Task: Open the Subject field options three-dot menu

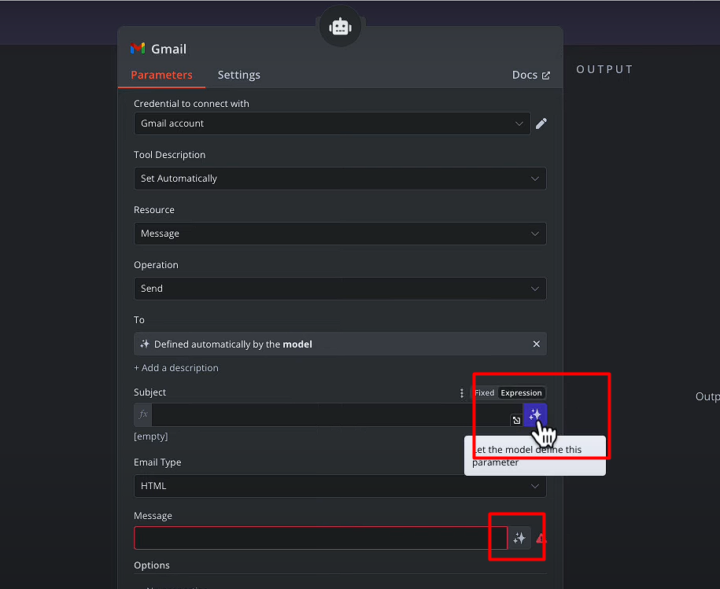Action: coord(461,393)
